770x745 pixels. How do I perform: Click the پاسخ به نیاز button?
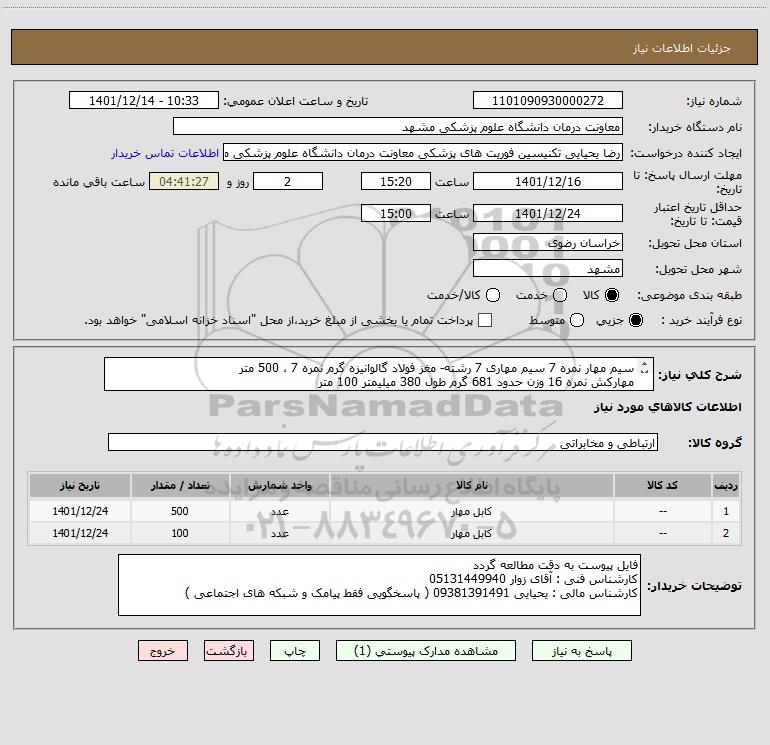(x=581, y=651)
